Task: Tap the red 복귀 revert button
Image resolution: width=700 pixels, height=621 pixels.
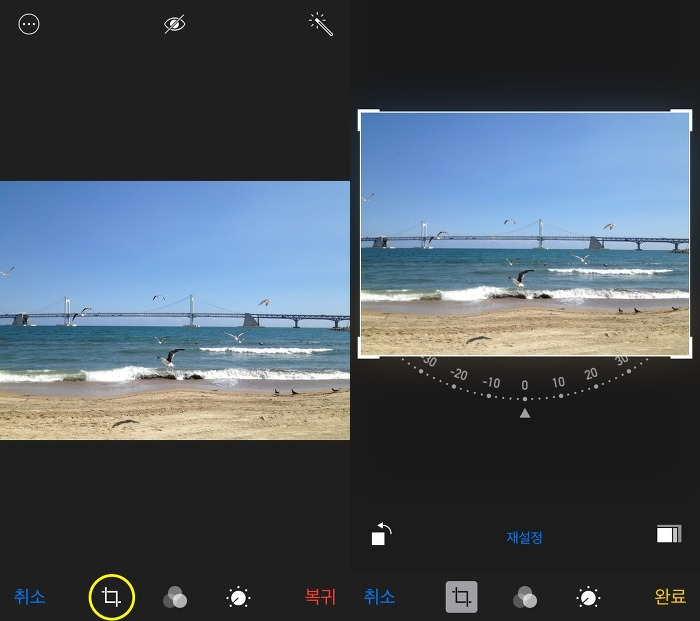Action: coord(320,596)
